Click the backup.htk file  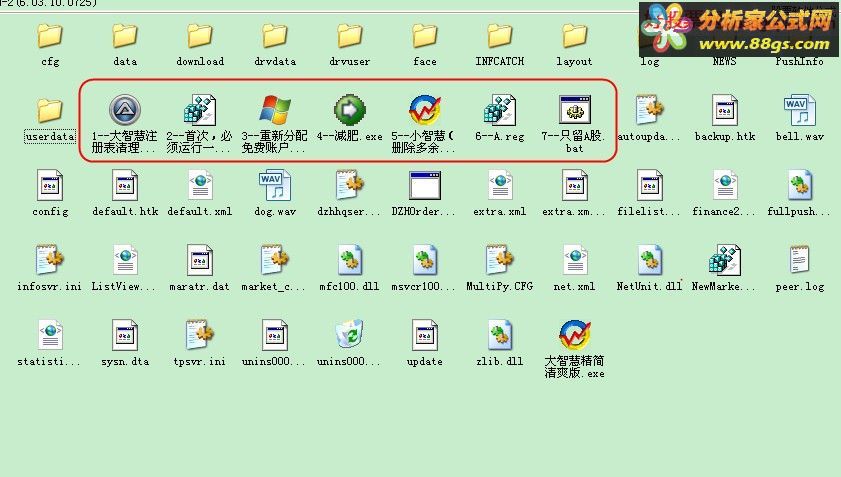tap(725, 111)
